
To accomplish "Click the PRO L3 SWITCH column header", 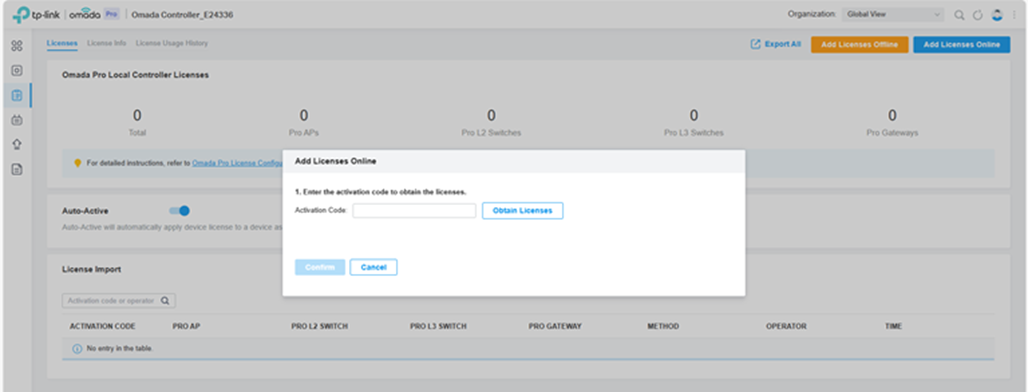I will tap(439, 326).
